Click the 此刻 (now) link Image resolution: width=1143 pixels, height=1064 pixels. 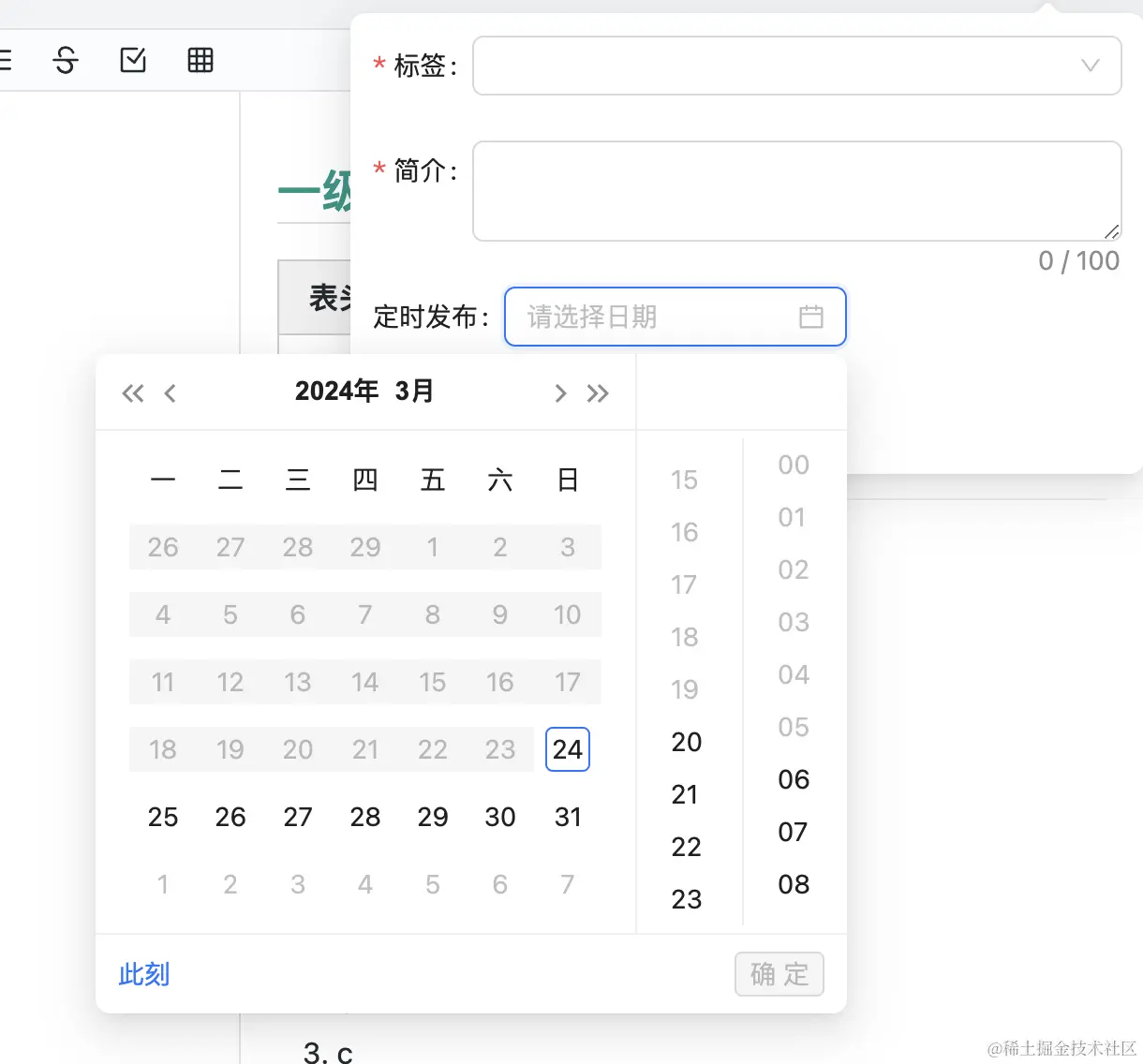(144, 974)
